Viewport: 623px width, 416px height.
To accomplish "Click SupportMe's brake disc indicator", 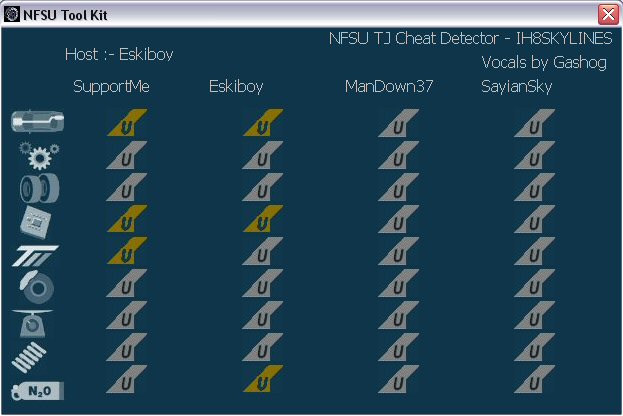I will [127, 283].
